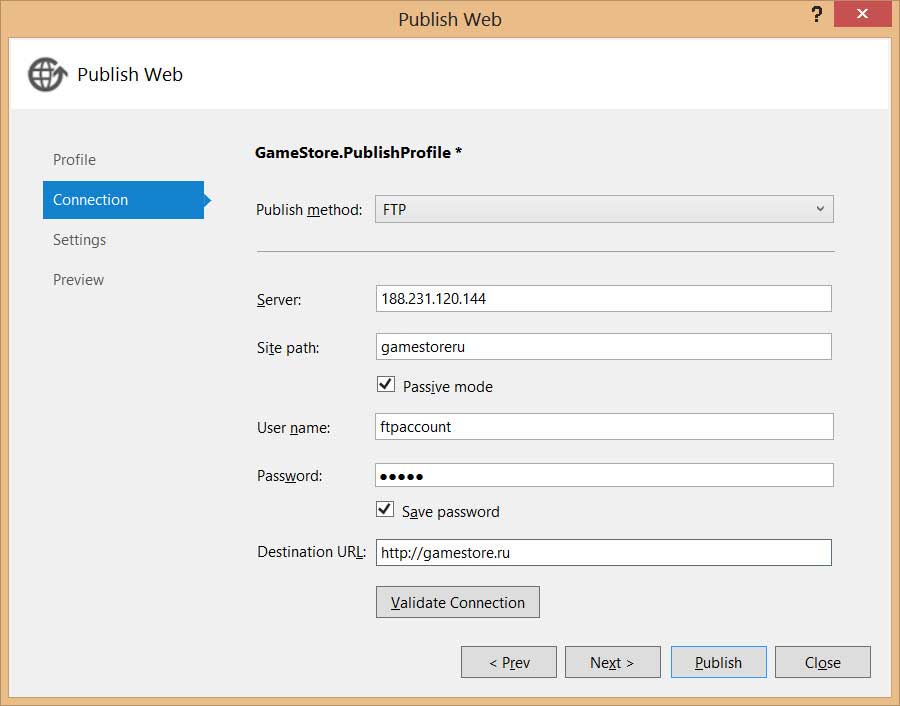Switch to the Profile step
Screen dimensions: 900x706
(x=74, y=160)
